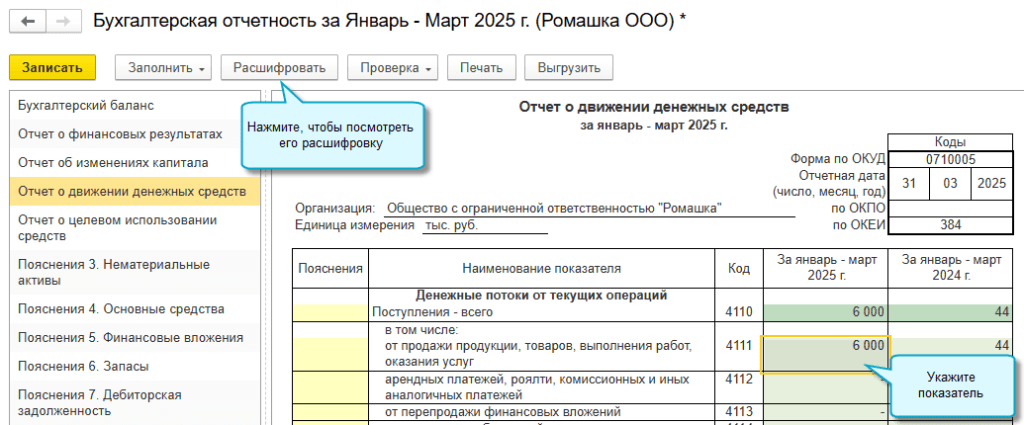Click the Расшифровать button
The width and height of the screenshot is (1024, 425).
pyautogui.click(x=279, y=68)
